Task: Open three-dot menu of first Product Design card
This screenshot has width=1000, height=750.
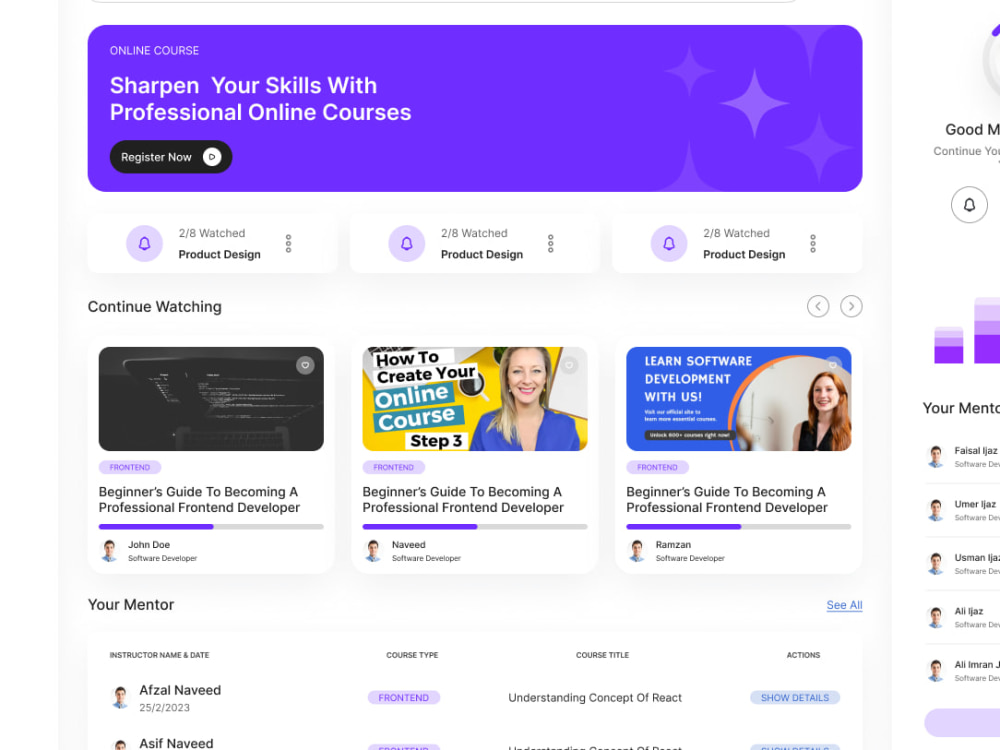Action: 288,244
